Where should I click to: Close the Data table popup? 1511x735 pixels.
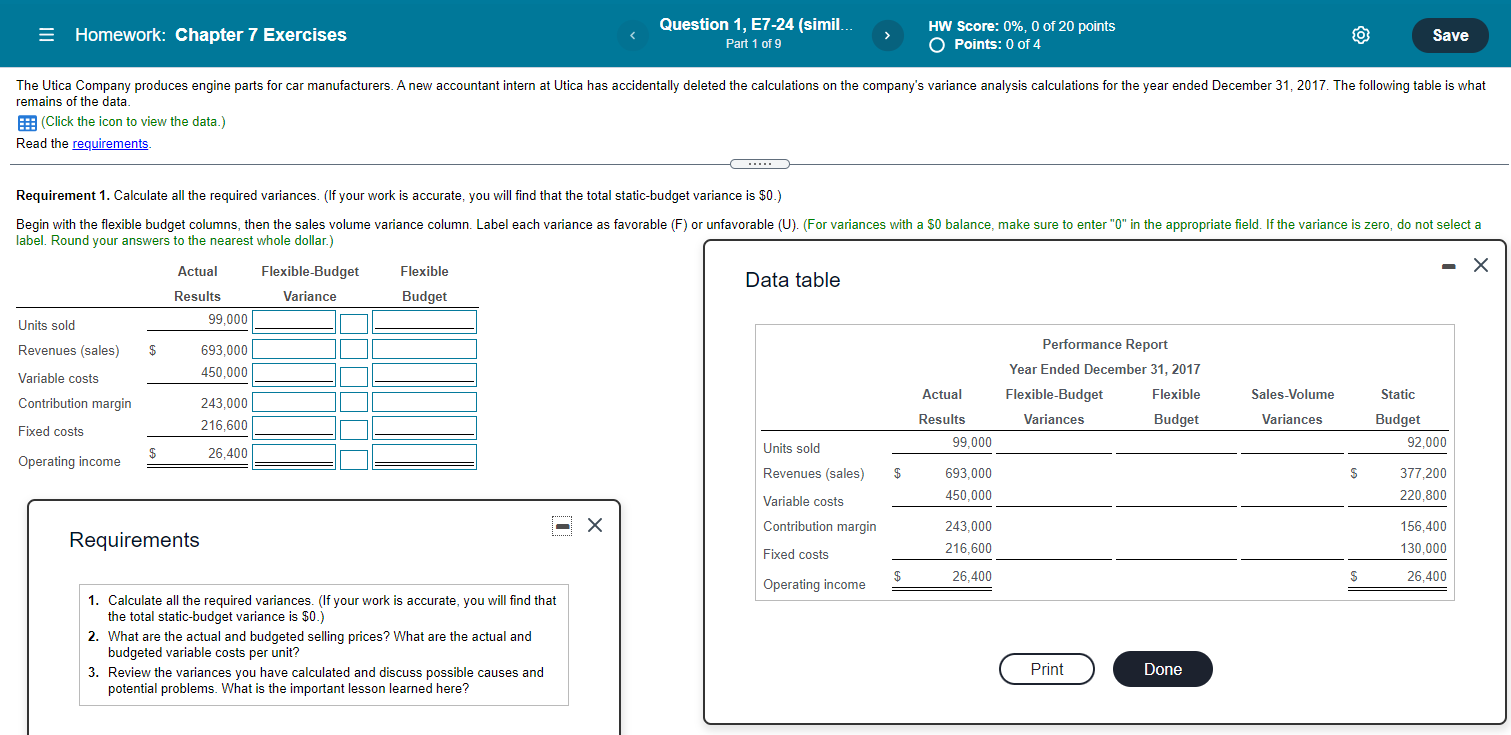(1481, 265)
